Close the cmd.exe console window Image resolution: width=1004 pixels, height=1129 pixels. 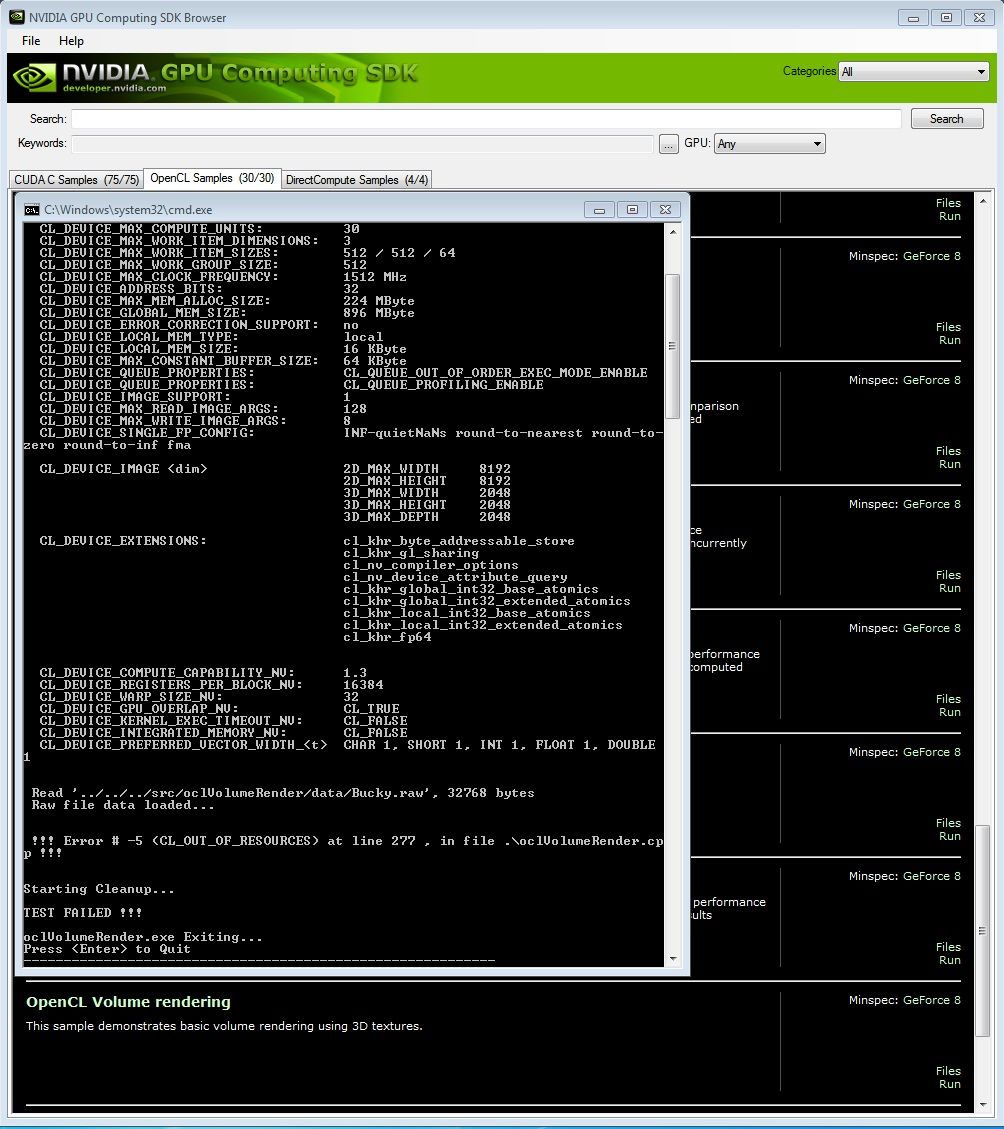click(x=665, y=210)
